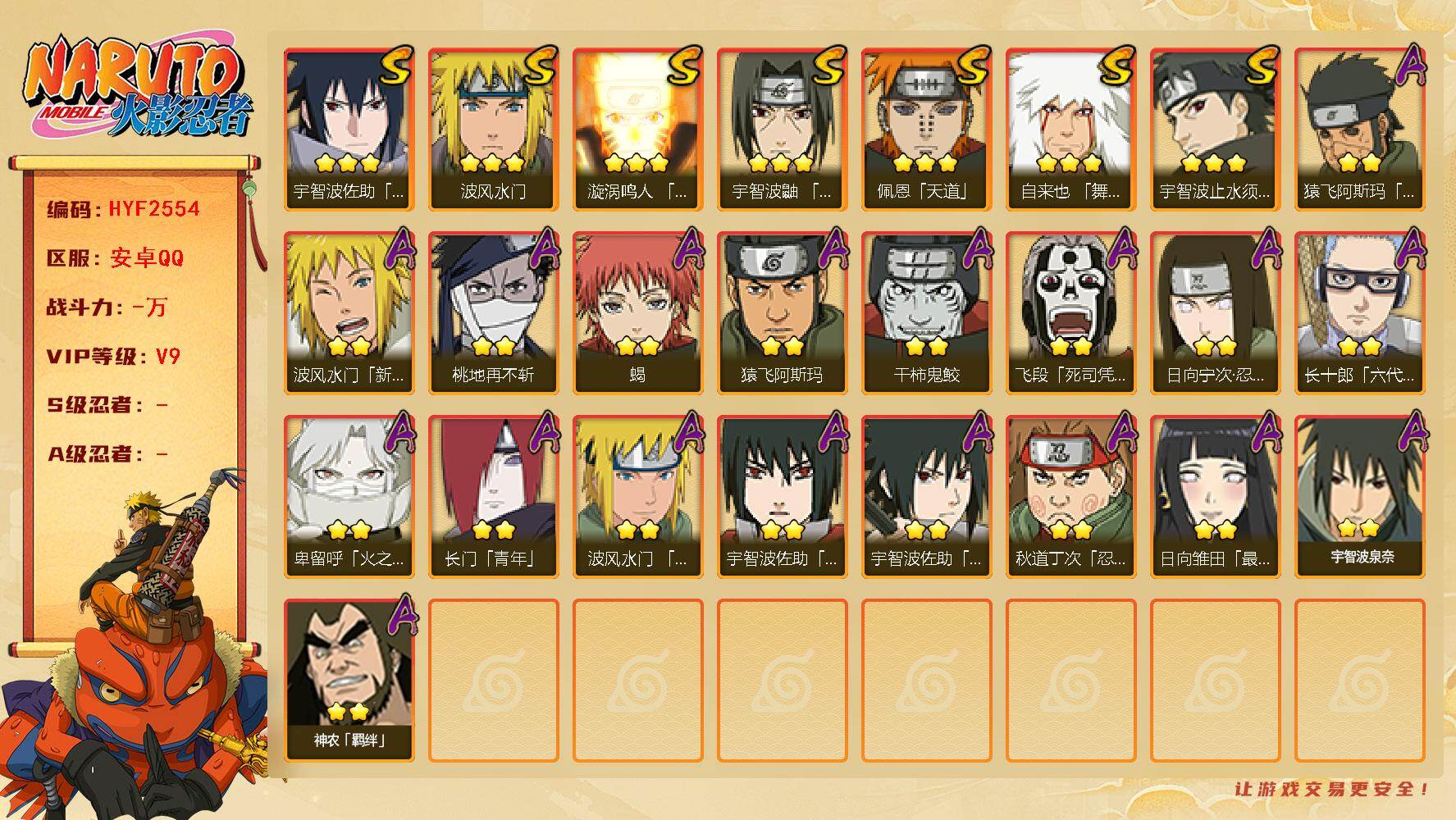Viewport: 1456px width, 820px height.
Task: Select the 蝎 red-haired ninja card
Action: [637, 313]
